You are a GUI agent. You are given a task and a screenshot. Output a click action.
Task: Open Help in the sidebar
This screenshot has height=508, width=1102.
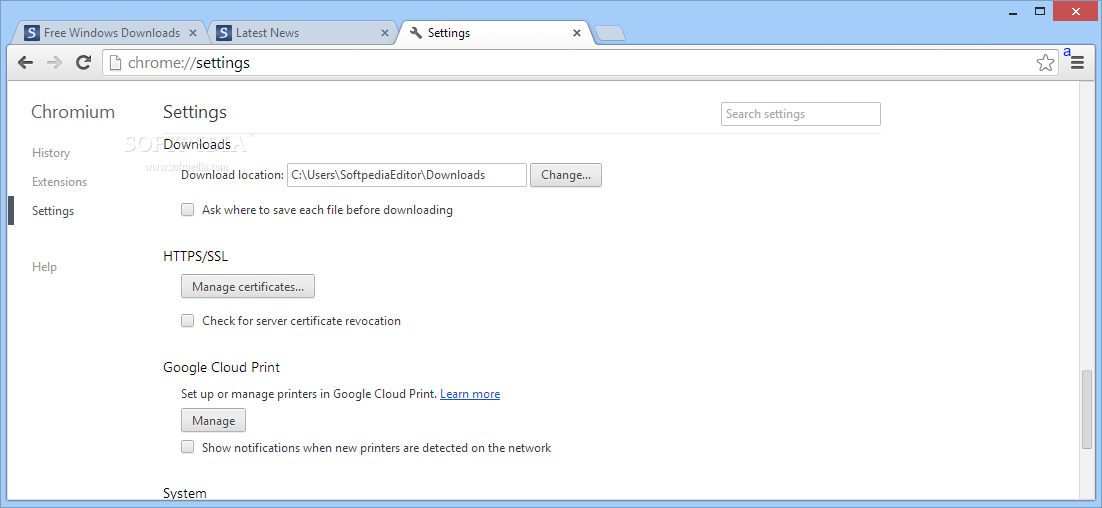pyautogui.click(x=44, y=267)
